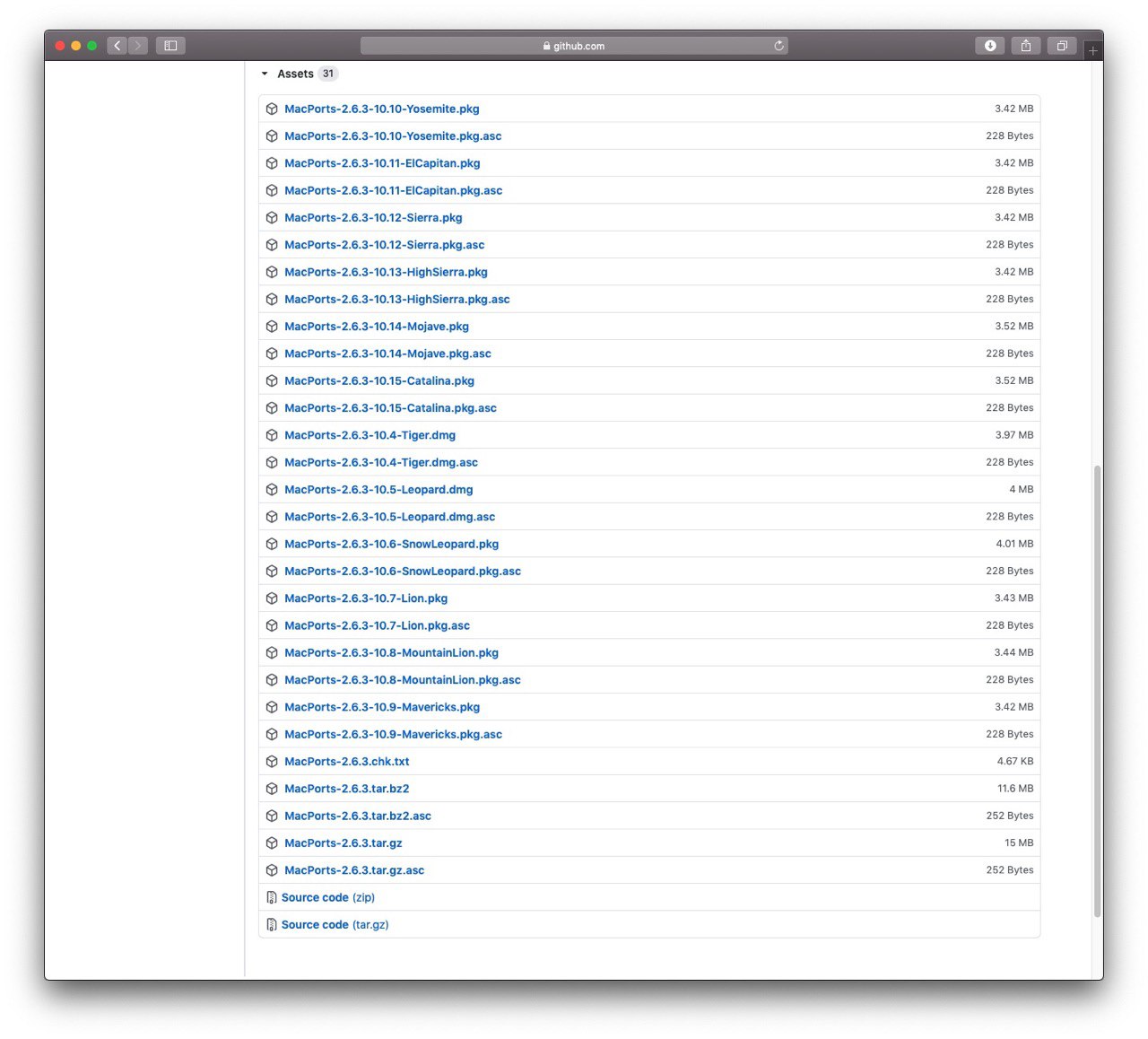Open MacPorts-2.6.3.chk.txt checksum file
This screenshot has height=1039, width=1148.
coord(346,762)
